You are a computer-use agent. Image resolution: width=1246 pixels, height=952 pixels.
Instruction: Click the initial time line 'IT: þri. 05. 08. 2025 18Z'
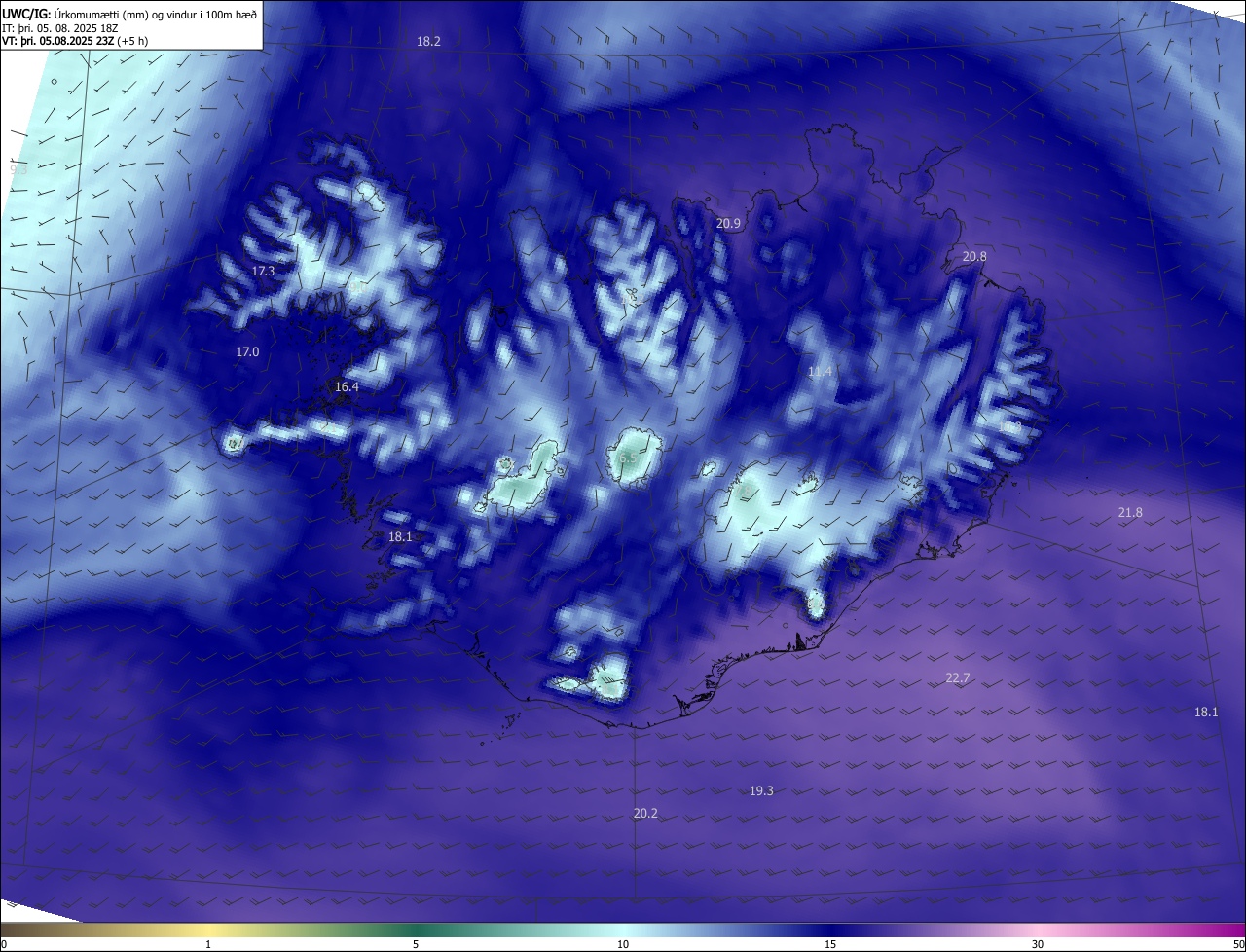pyautogui.click(x=60, y=28)
